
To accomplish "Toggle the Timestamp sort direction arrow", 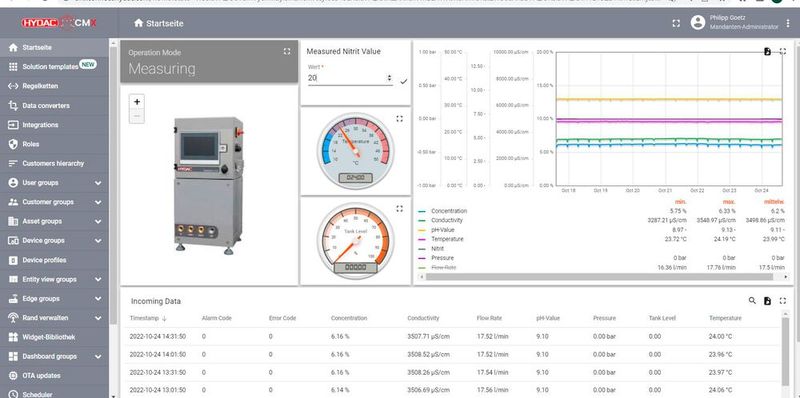I will click(164, 318).
